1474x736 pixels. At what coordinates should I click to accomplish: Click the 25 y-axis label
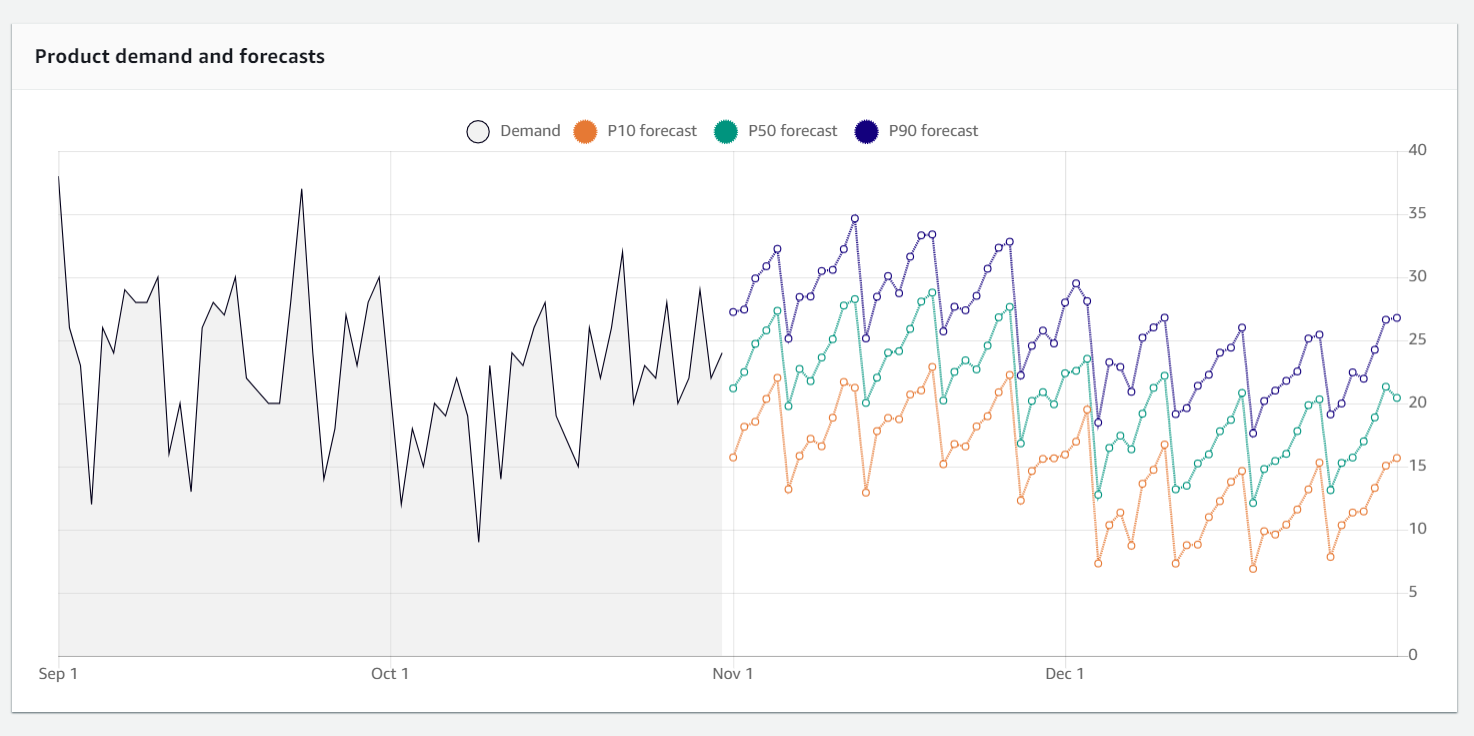click(x=1417, y=339)
